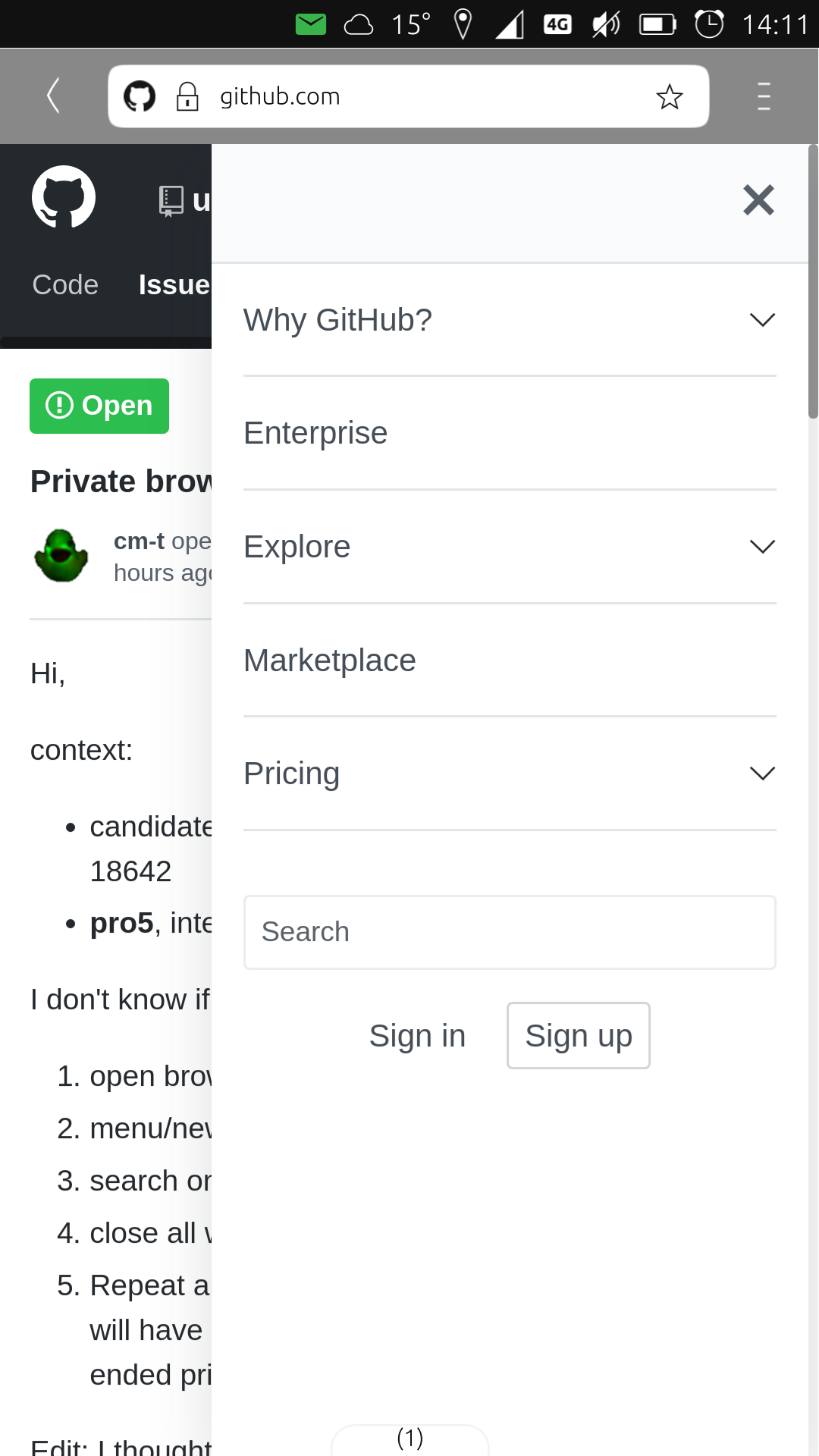Expand the Pricing section
819x1456 pixels.
[762, 773]
